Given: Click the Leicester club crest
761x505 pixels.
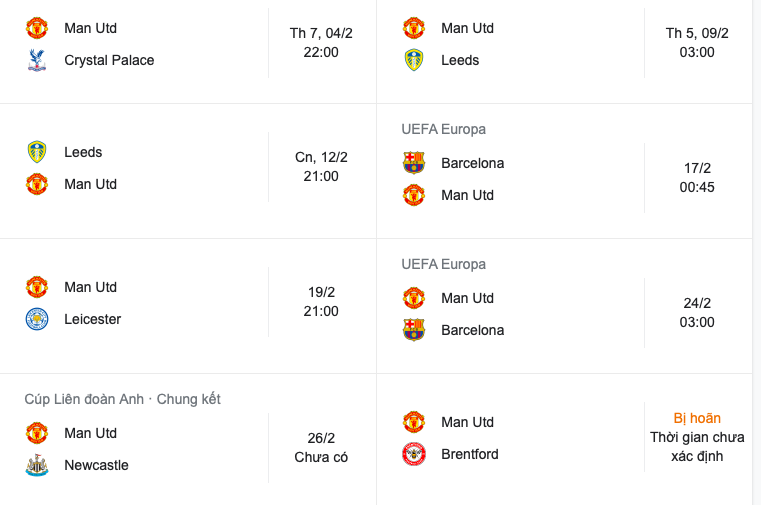Looking at the screenshot, I should click(37, 319).
